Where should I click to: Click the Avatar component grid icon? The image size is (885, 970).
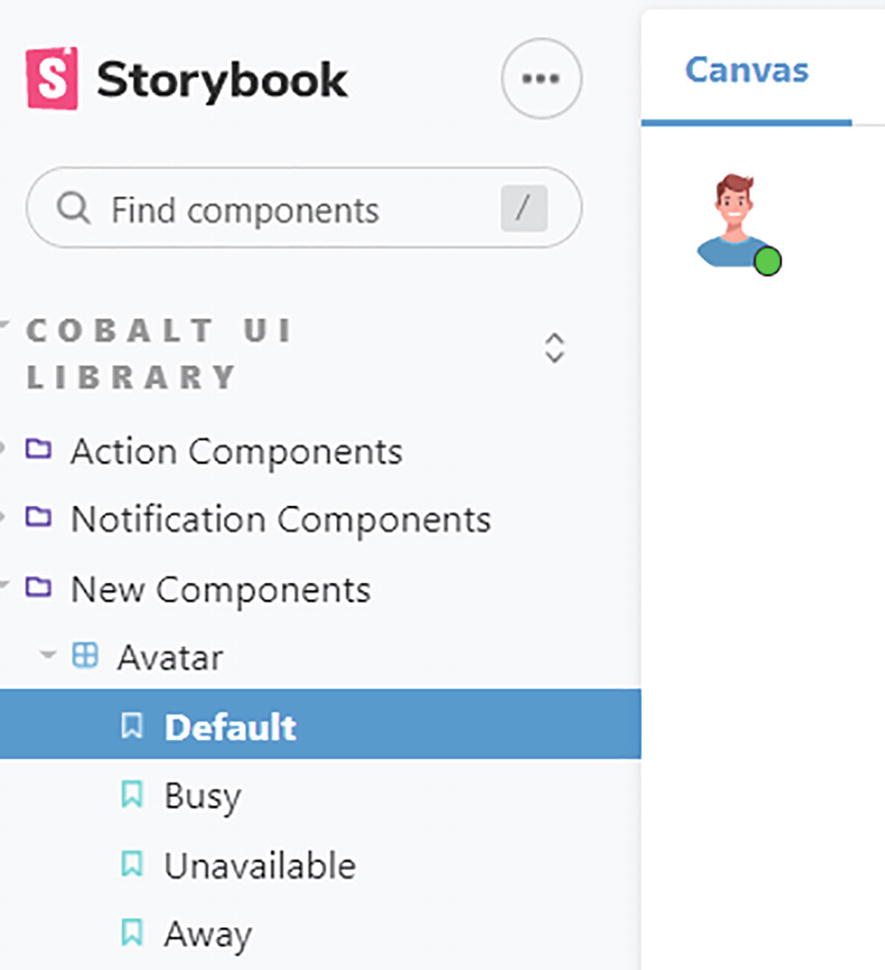point(86,656)
